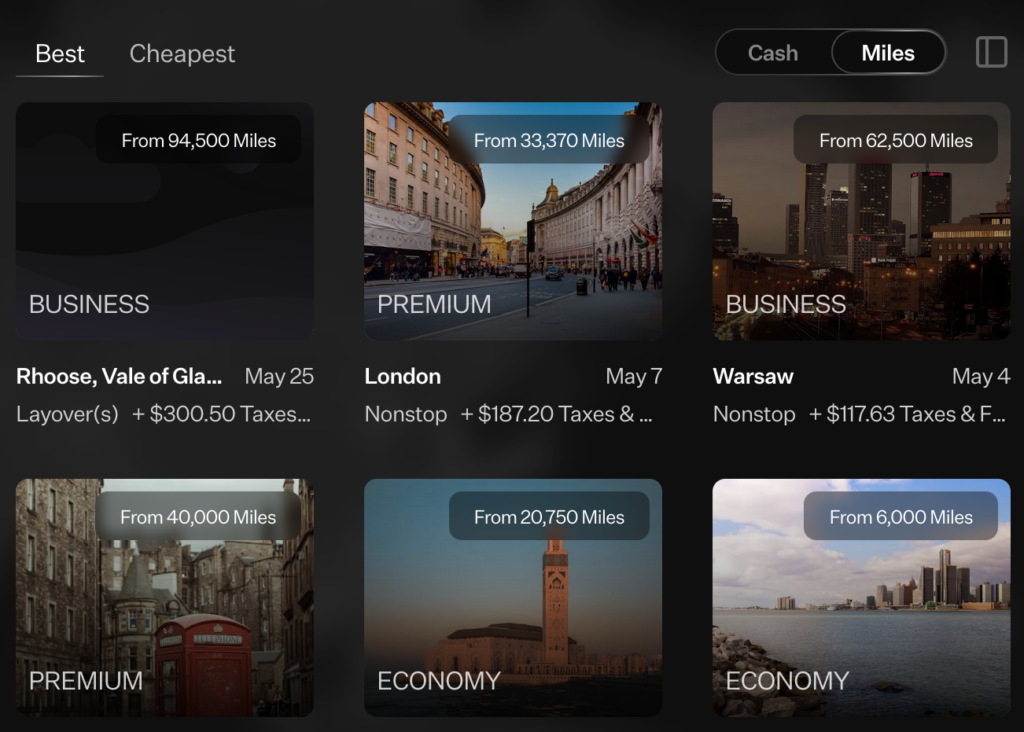
Task: Click the From 94,500 Miles badge
Action: pyautogui.click(x=198, y=141)
